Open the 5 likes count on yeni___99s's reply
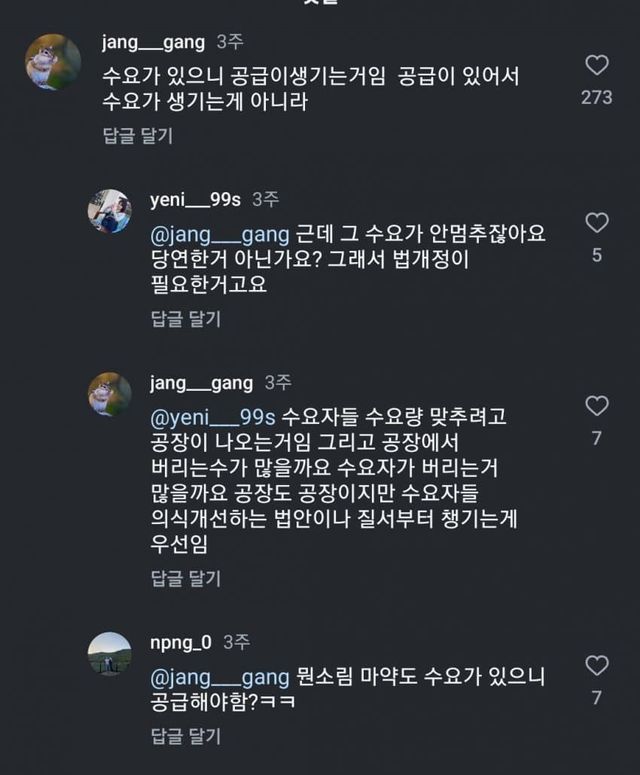The height and width of the screenshot is (775, 640). 596,255
